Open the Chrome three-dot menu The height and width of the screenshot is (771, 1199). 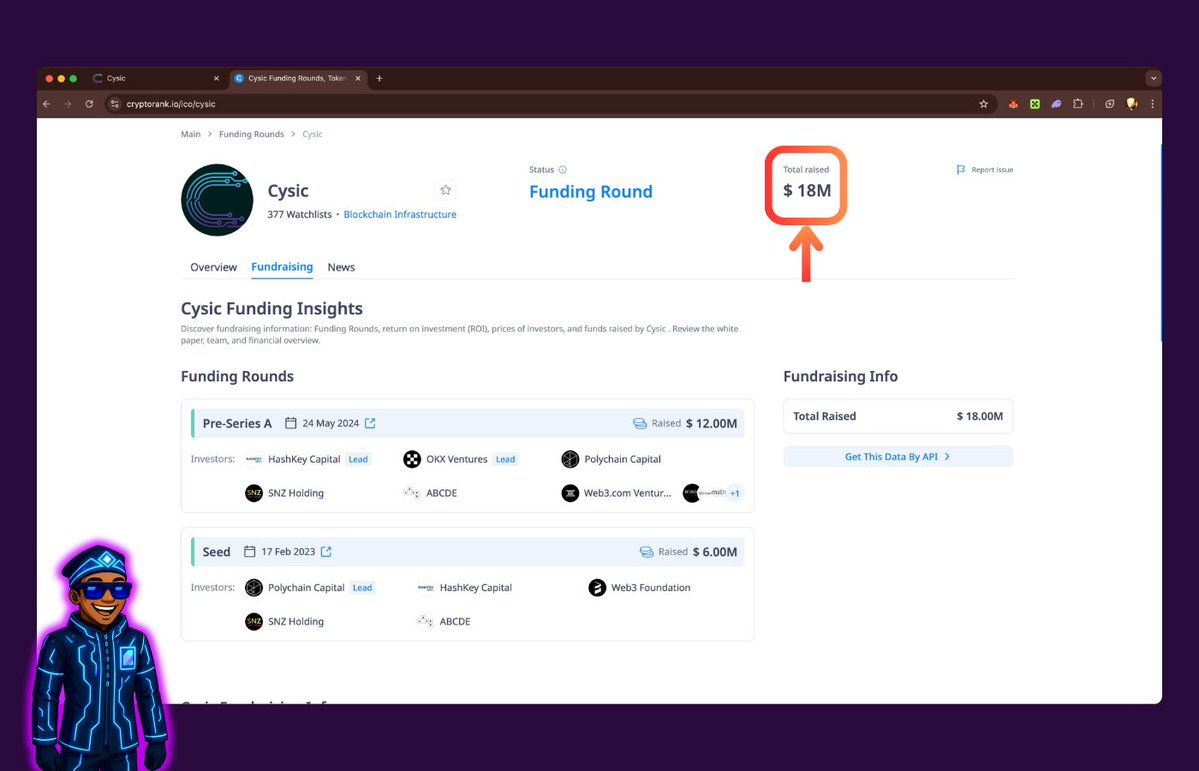pos(1152,104)
